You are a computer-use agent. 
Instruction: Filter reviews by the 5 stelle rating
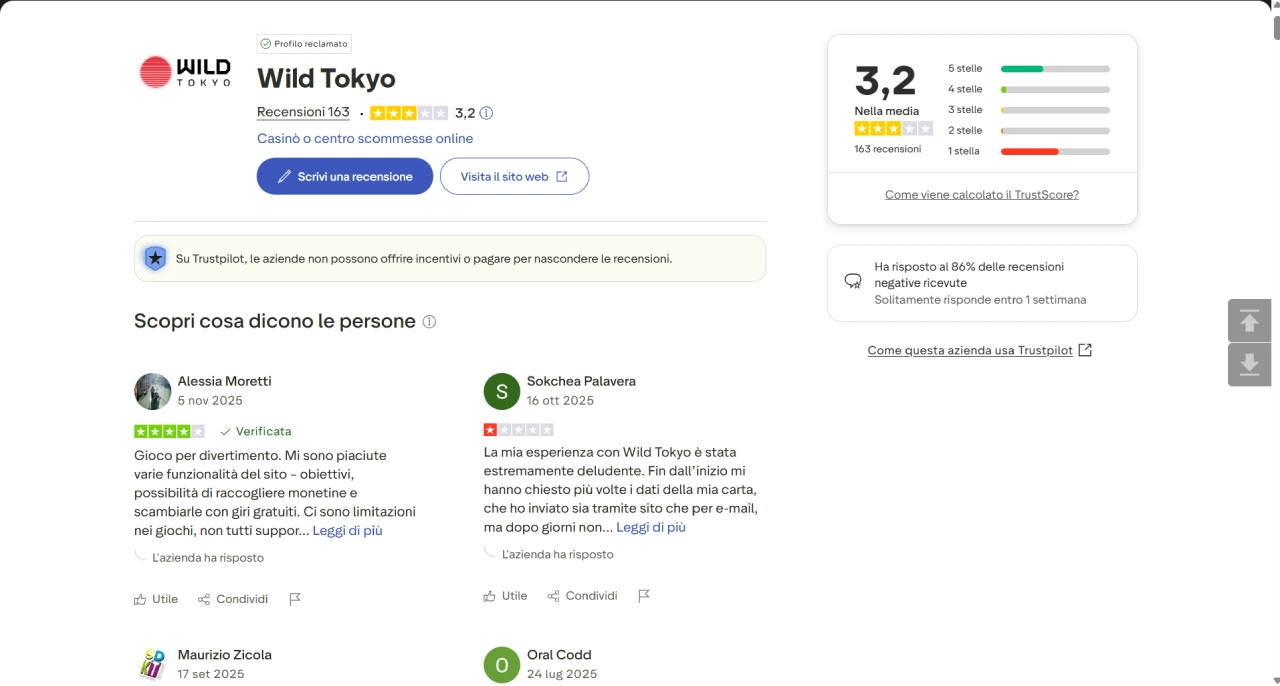point(963,68)
